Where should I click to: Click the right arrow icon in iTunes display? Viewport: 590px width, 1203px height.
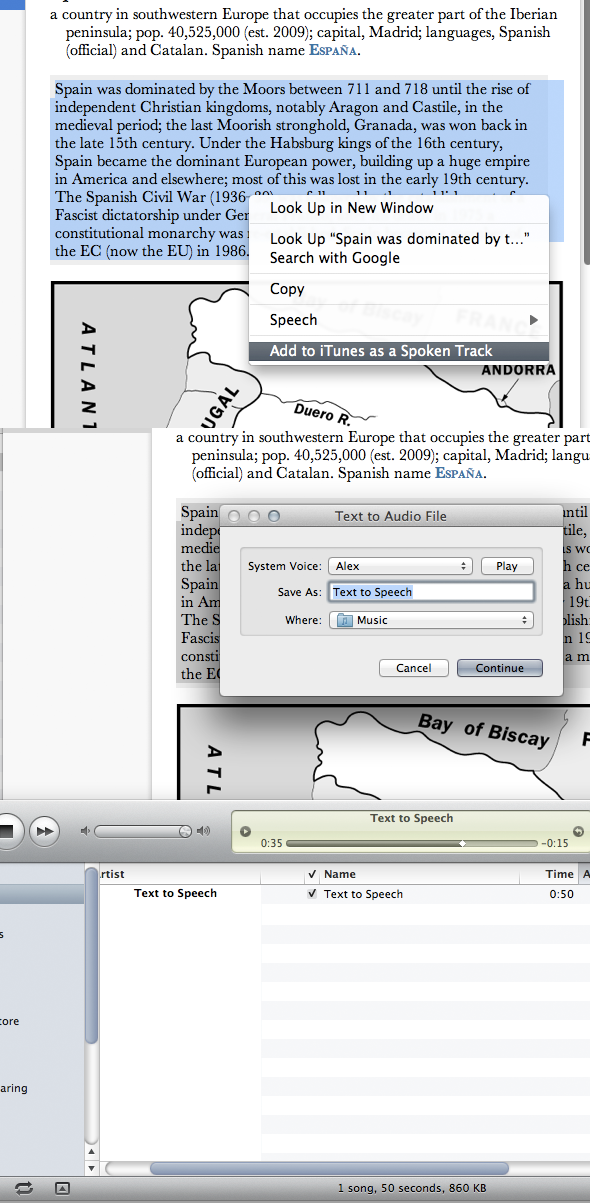(x=577, y=831)
